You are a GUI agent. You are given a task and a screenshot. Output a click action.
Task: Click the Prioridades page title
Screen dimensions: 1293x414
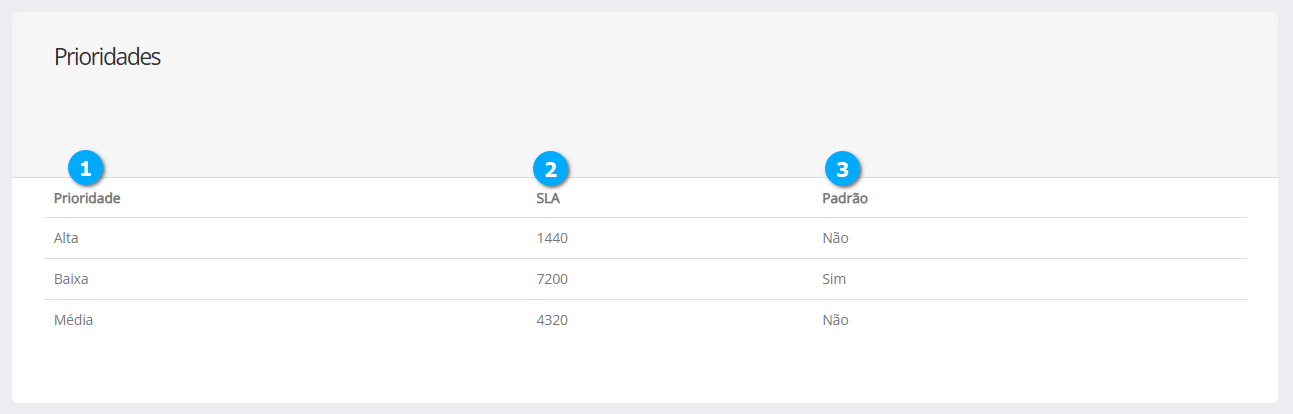(x=107, y=57)
